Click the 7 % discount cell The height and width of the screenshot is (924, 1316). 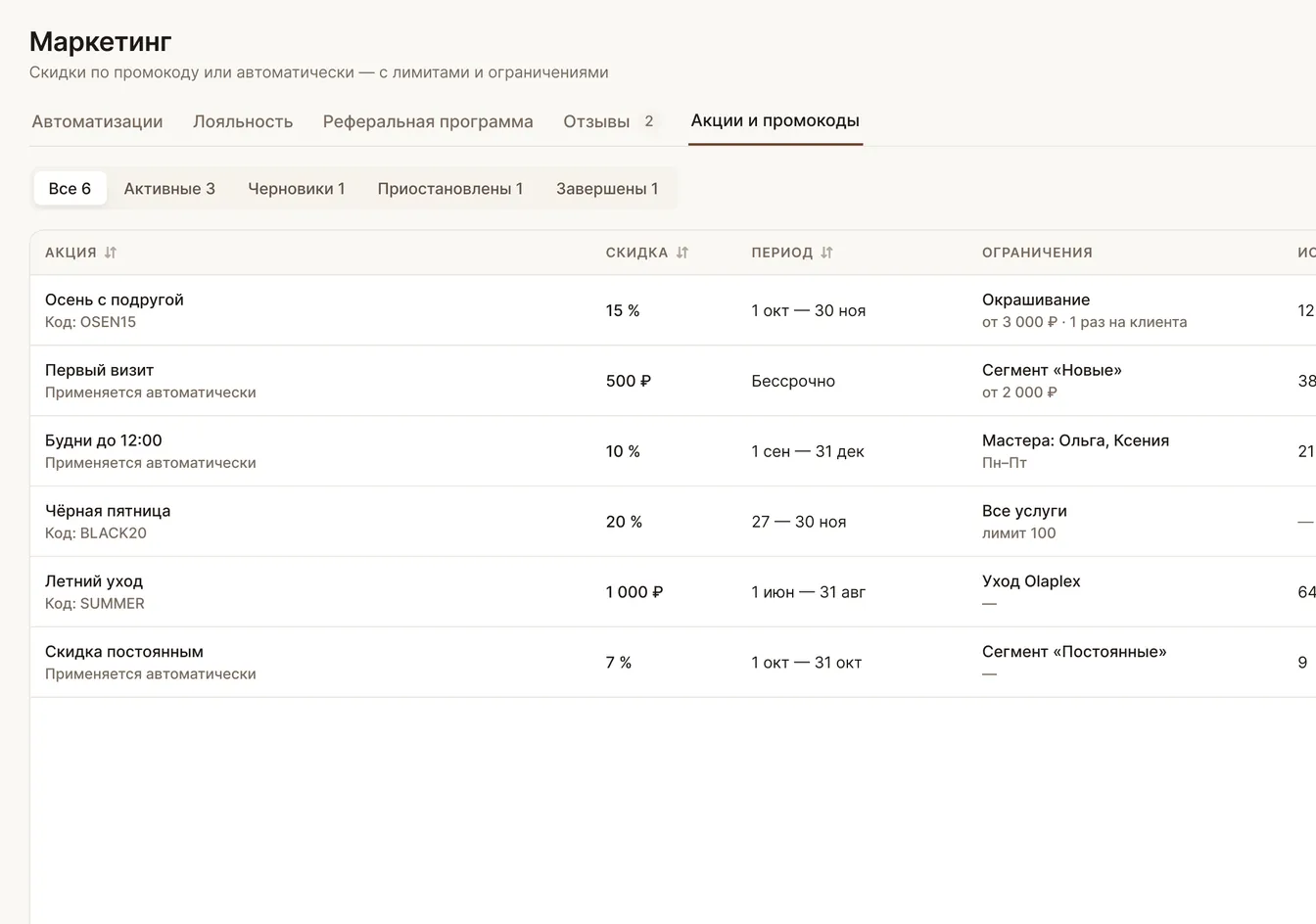[619, 663]
